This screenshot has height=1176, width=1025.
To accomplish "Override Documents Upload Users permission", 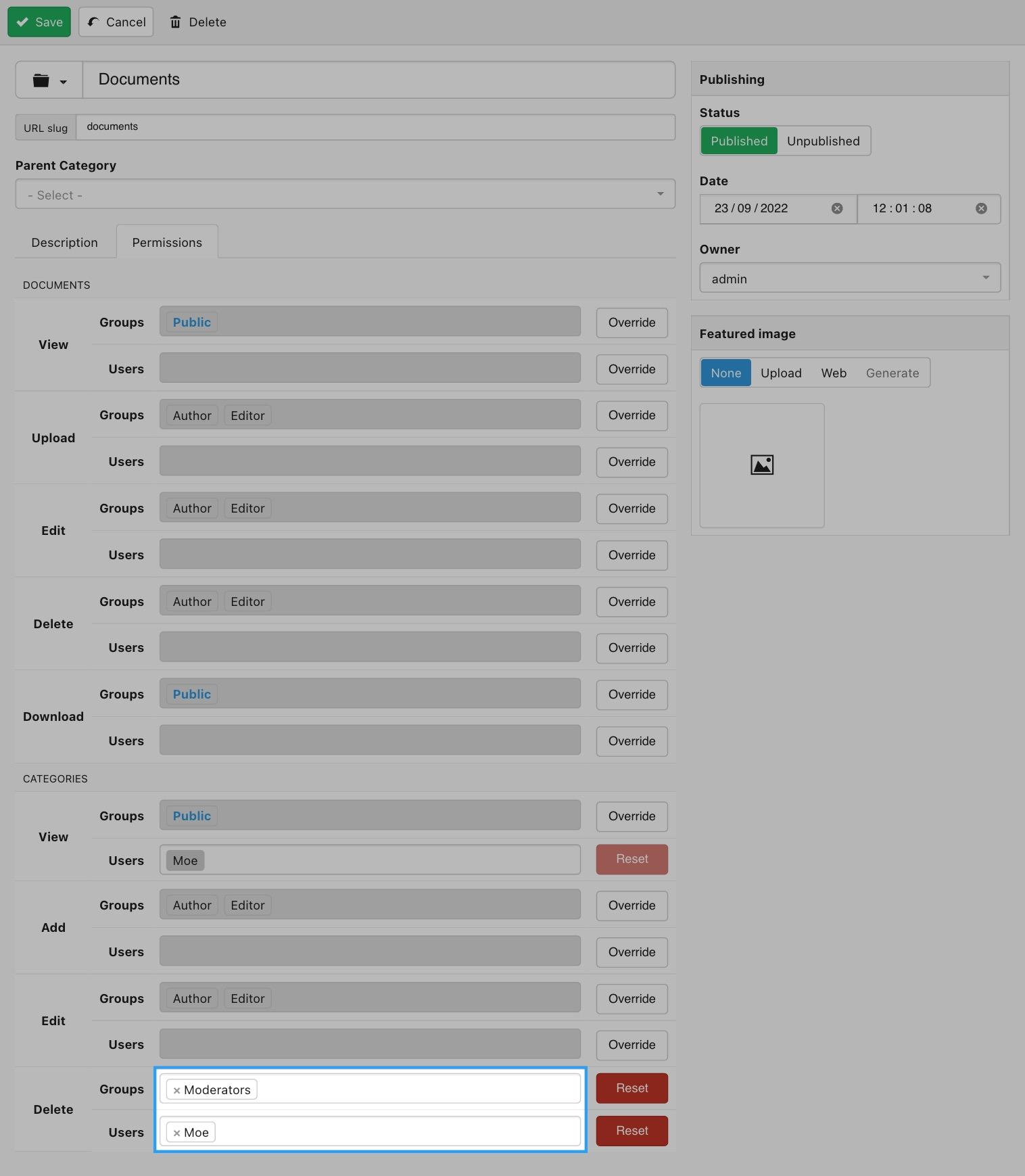I will click(631, 462).
